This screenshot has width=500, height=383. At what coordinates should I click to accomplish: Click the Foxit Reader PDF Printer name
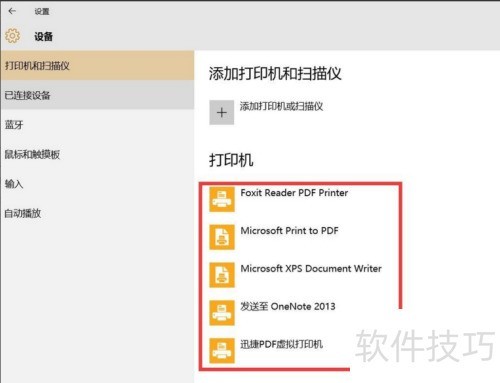point(294,193)
